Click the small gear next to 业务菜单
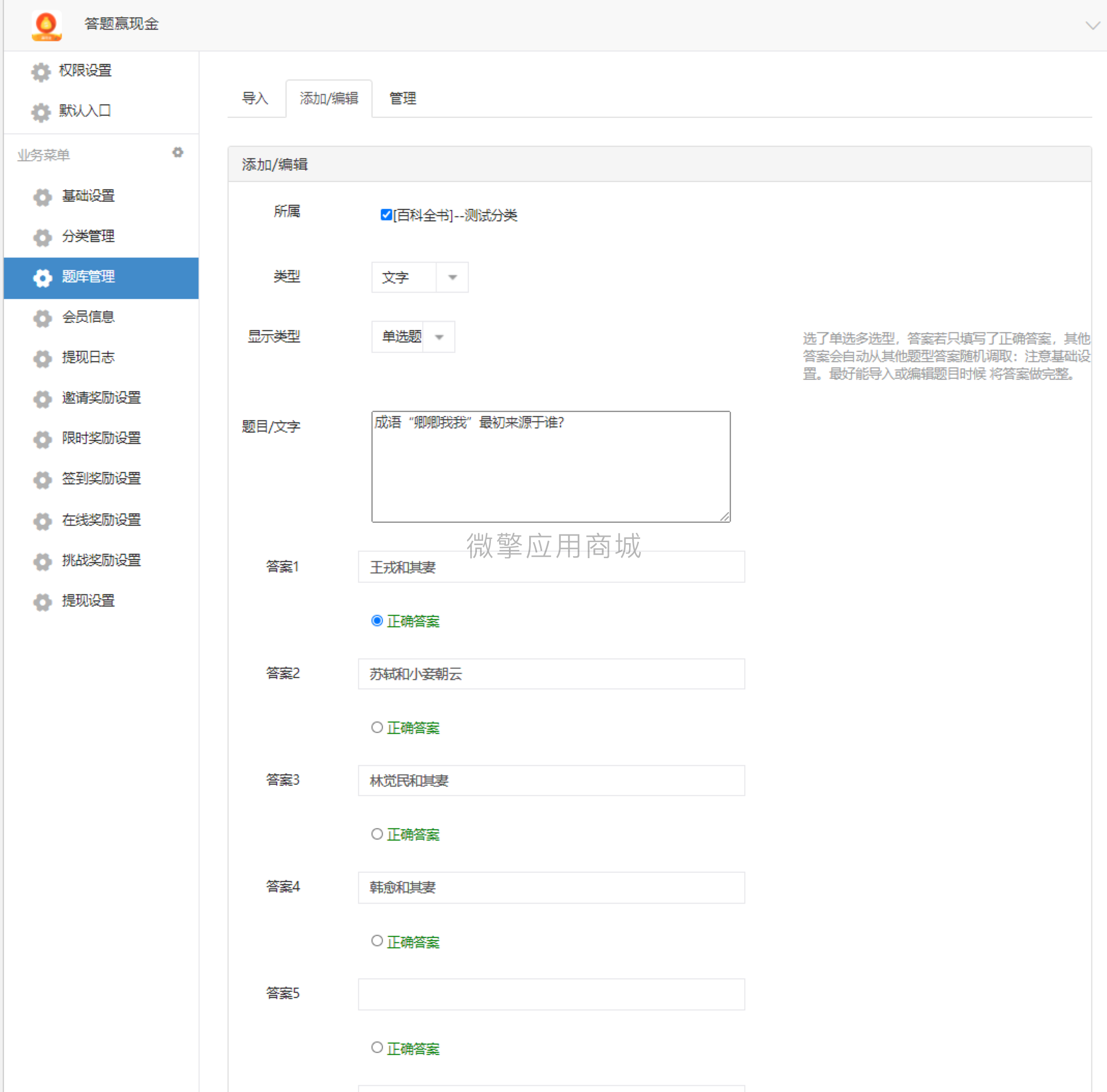This screenshot has width=1107, height=1092. pyautogui.click(x=178, y=152)
